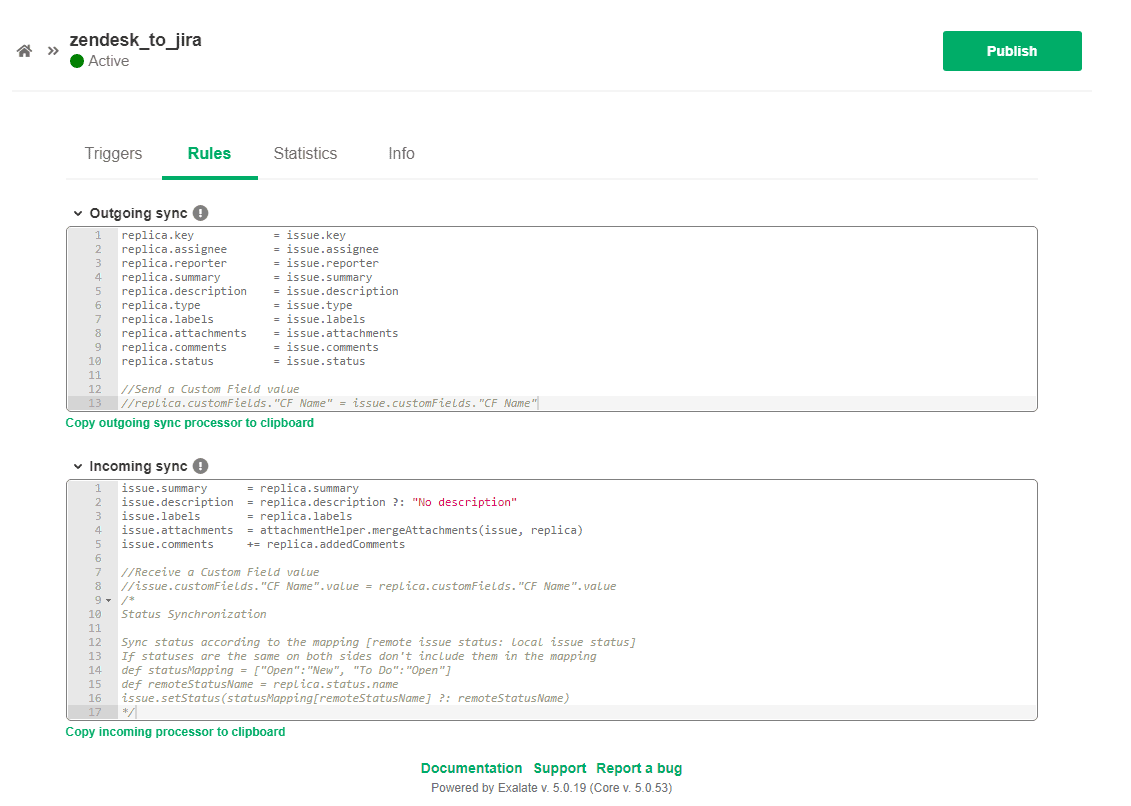Click the replica.labels = issue.labels line

[243, 320]
